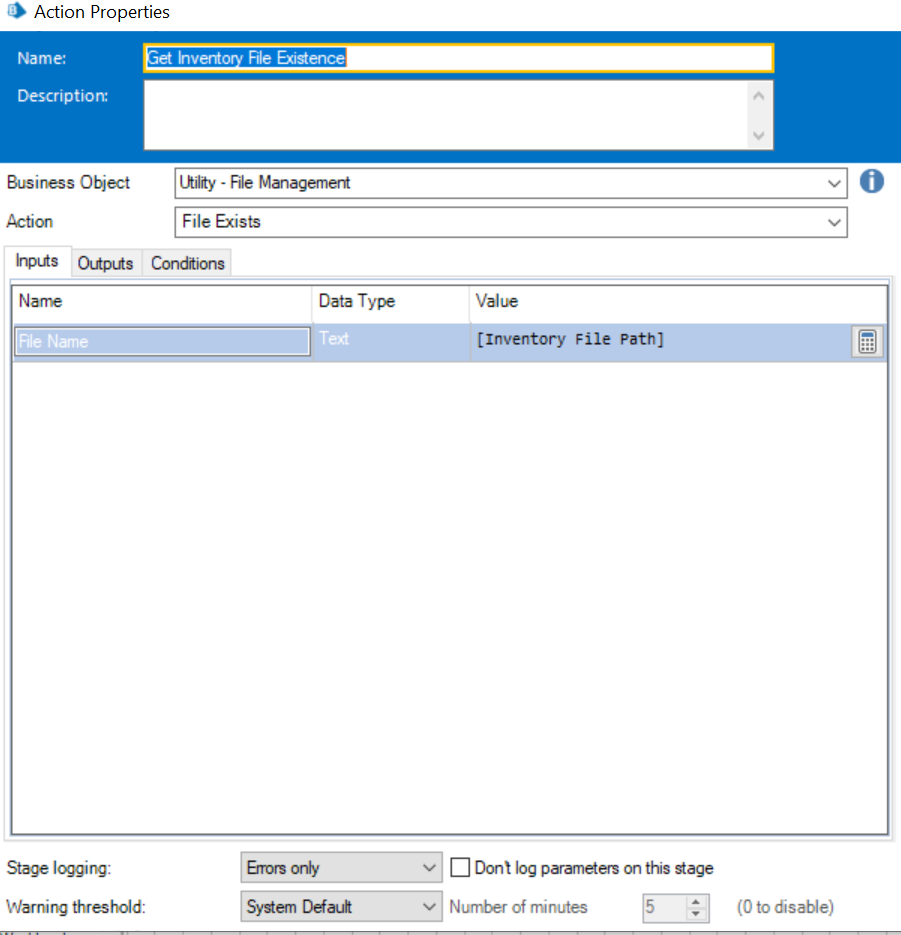Click the Description box scroll up arrow

758,97
